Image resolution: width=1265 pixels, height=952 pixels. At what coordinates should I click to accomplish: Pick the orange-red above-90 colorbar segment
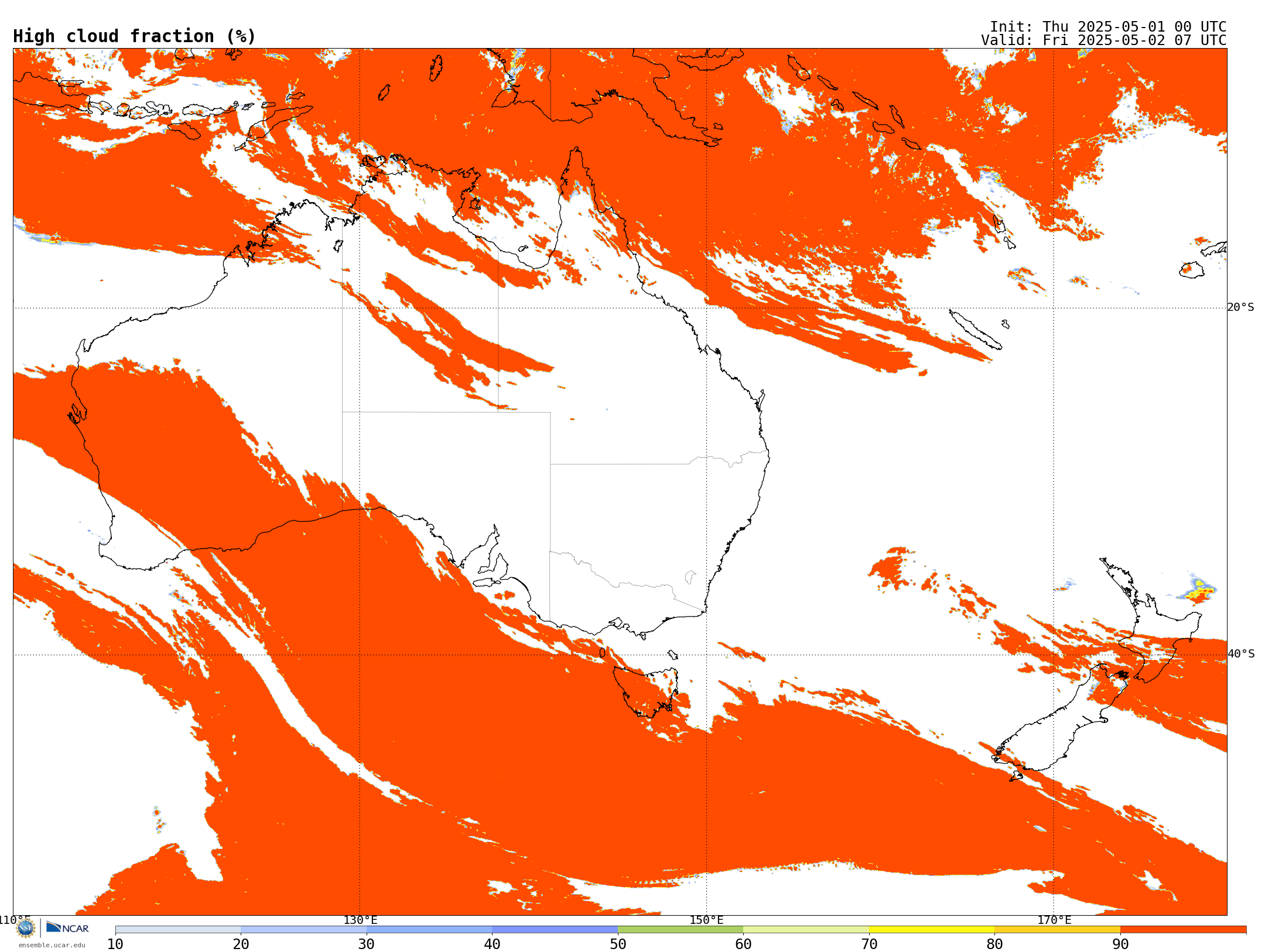coord(1183,930)
